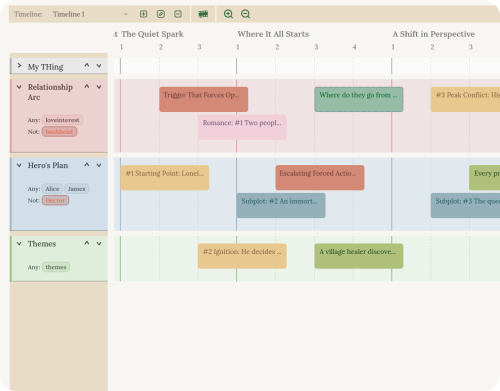The image size is (500, 391).
Task: Select the My THing row title
Action: (x=45, y=67)
